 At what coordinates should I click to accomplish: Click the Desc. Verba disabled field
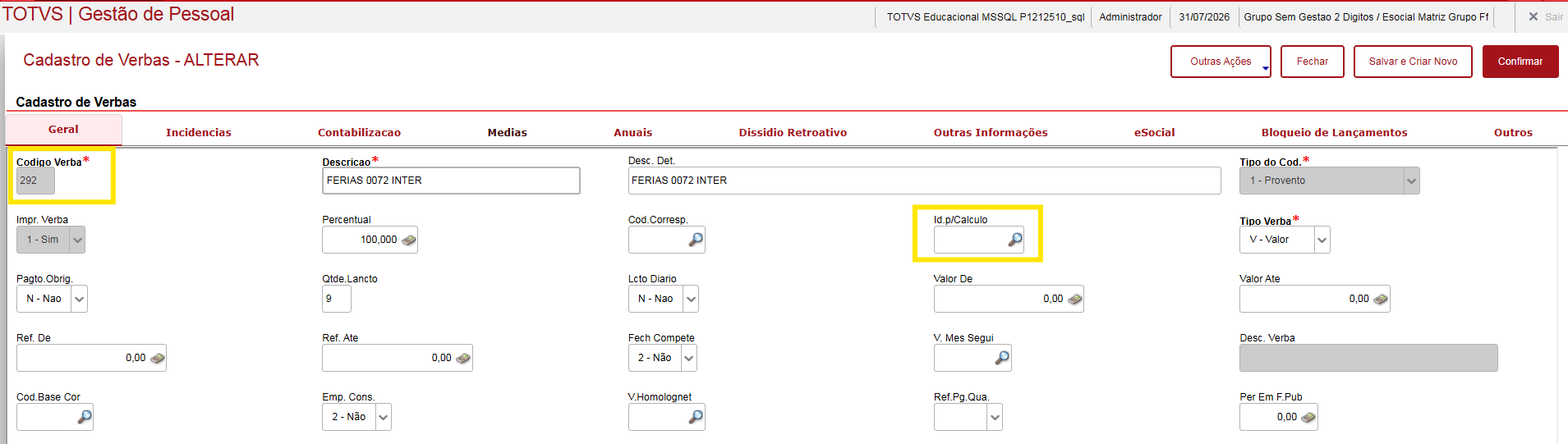[x=1368, y=358]
